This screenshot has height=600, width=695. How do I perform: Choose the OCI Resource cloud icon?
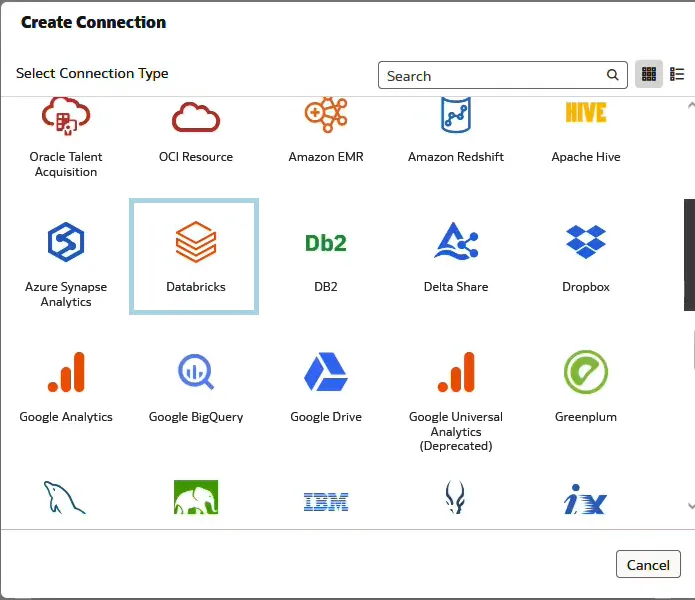click(x=196, y=117)
